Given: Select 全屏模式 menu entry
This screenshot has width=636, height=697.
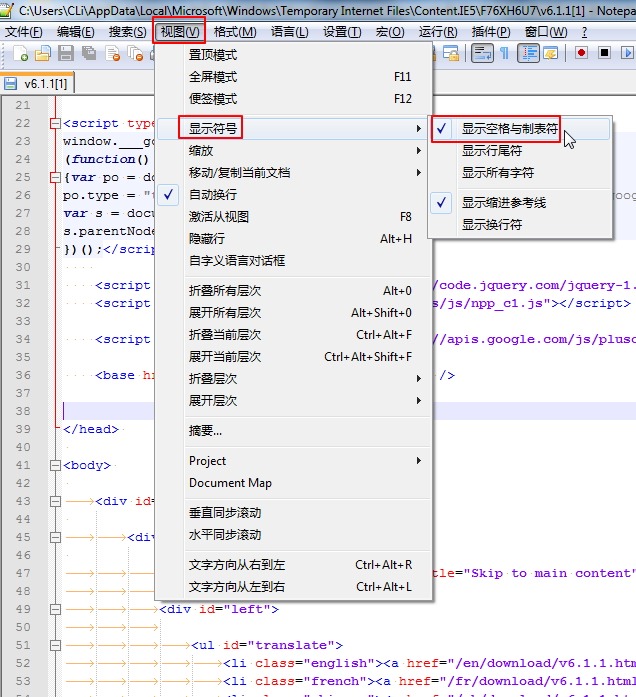Looking at the screenshot, I should point(213,77).
